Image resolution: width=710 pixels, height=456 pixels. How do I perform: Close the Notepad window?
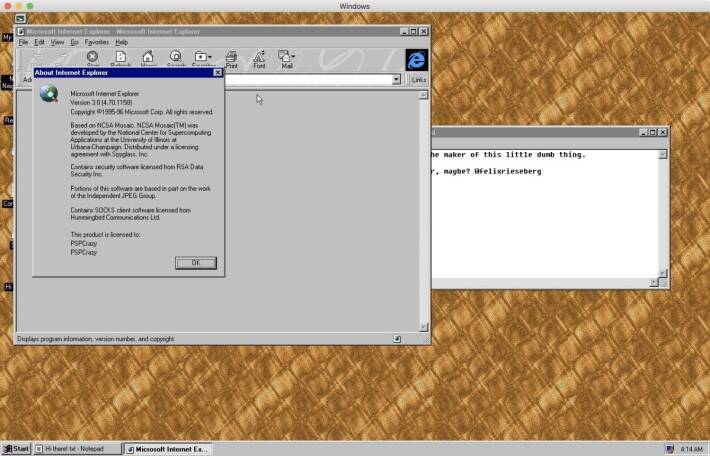[x=663, y=132]
